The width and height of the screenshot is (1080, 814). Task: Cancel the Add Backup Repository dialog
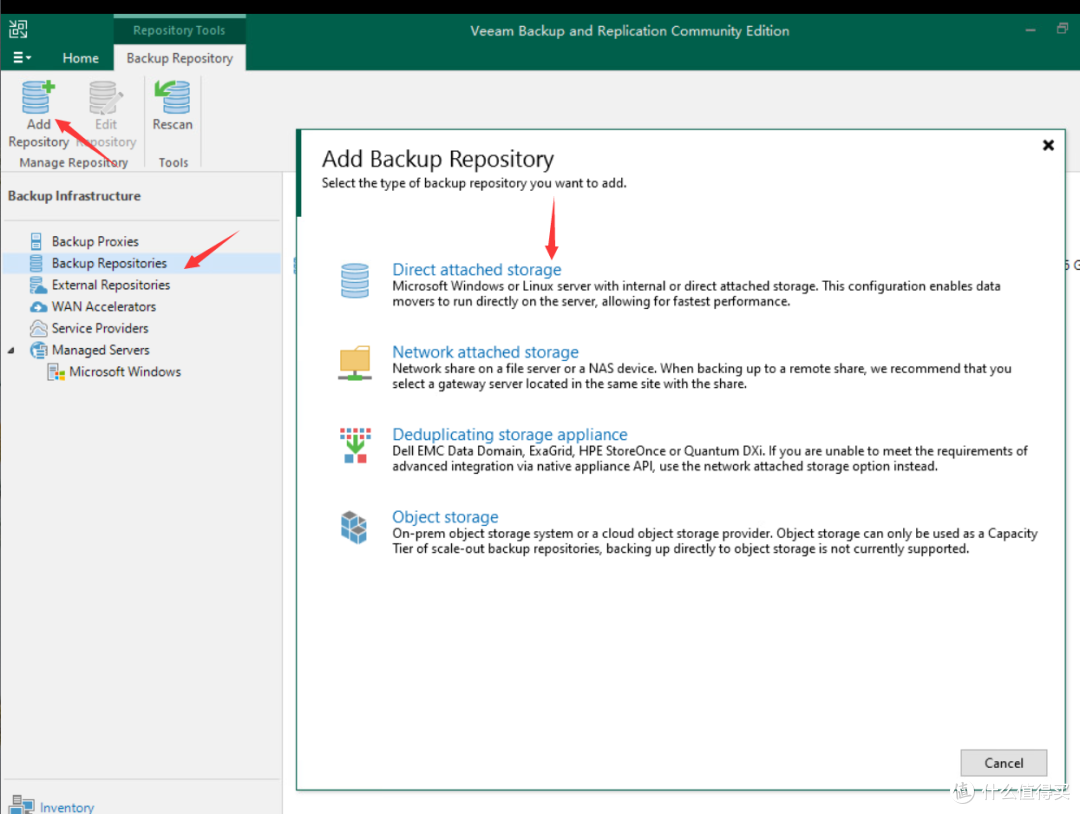pos(1004,763)
